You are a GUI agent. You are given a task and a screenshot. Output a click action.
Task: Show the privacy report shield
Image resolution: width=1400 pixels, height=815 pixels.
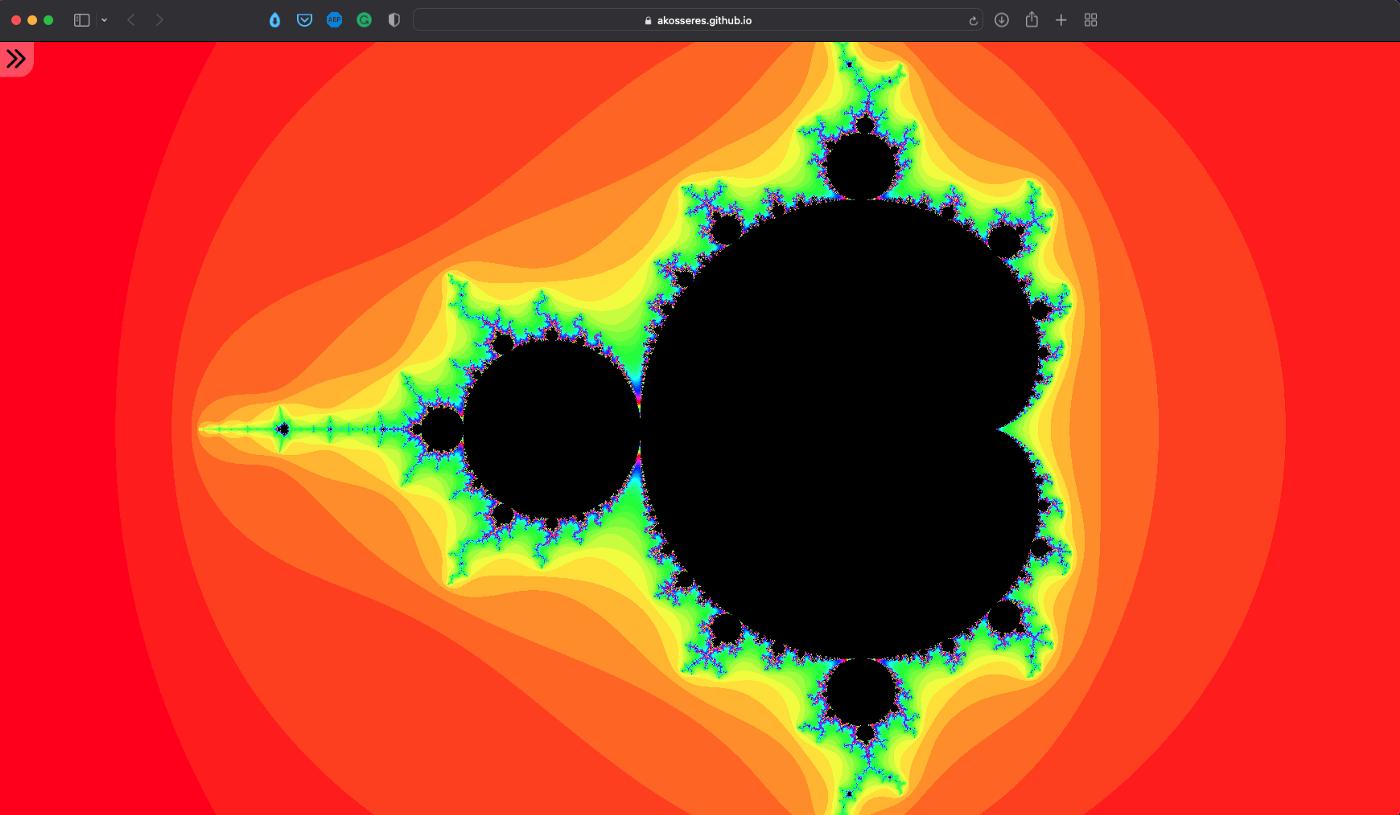tap(394, 20)
